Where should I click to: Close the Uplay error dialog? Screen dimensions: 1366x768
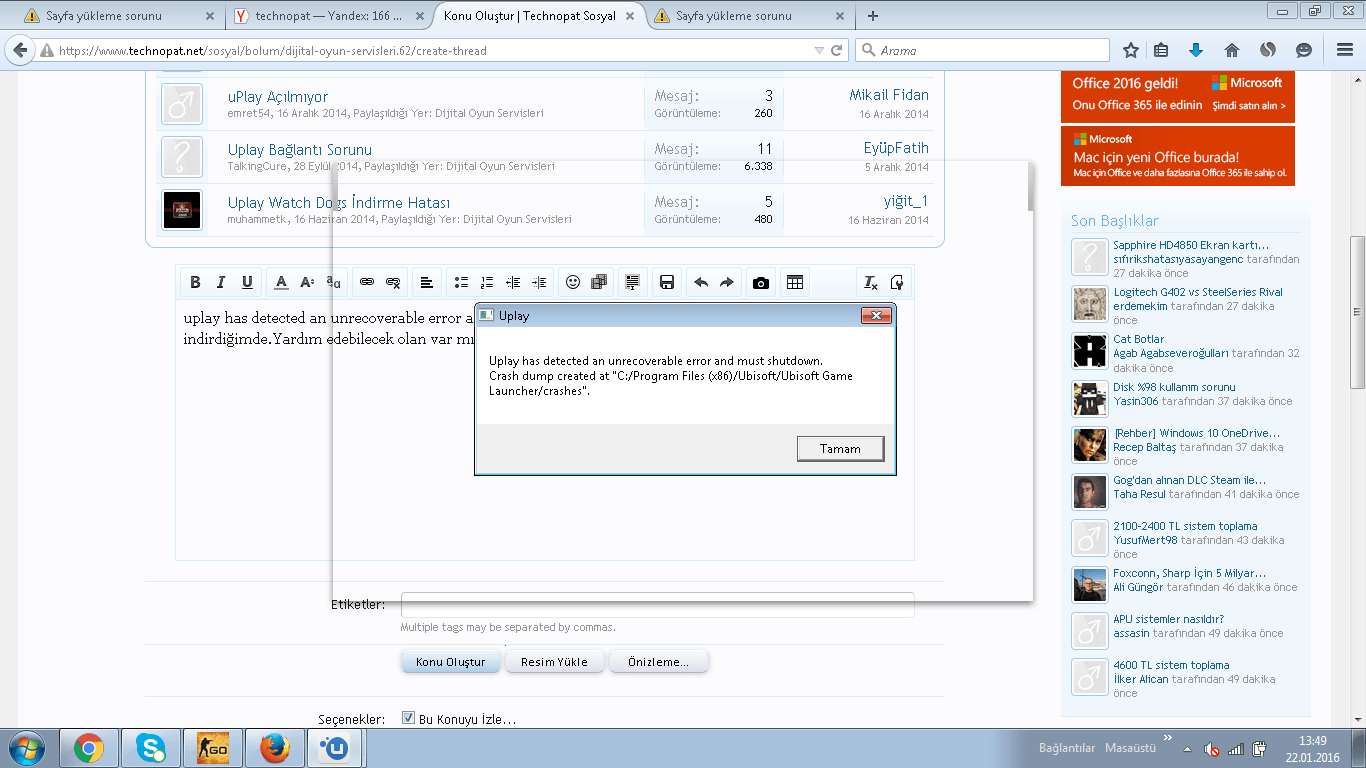point(875,316)
